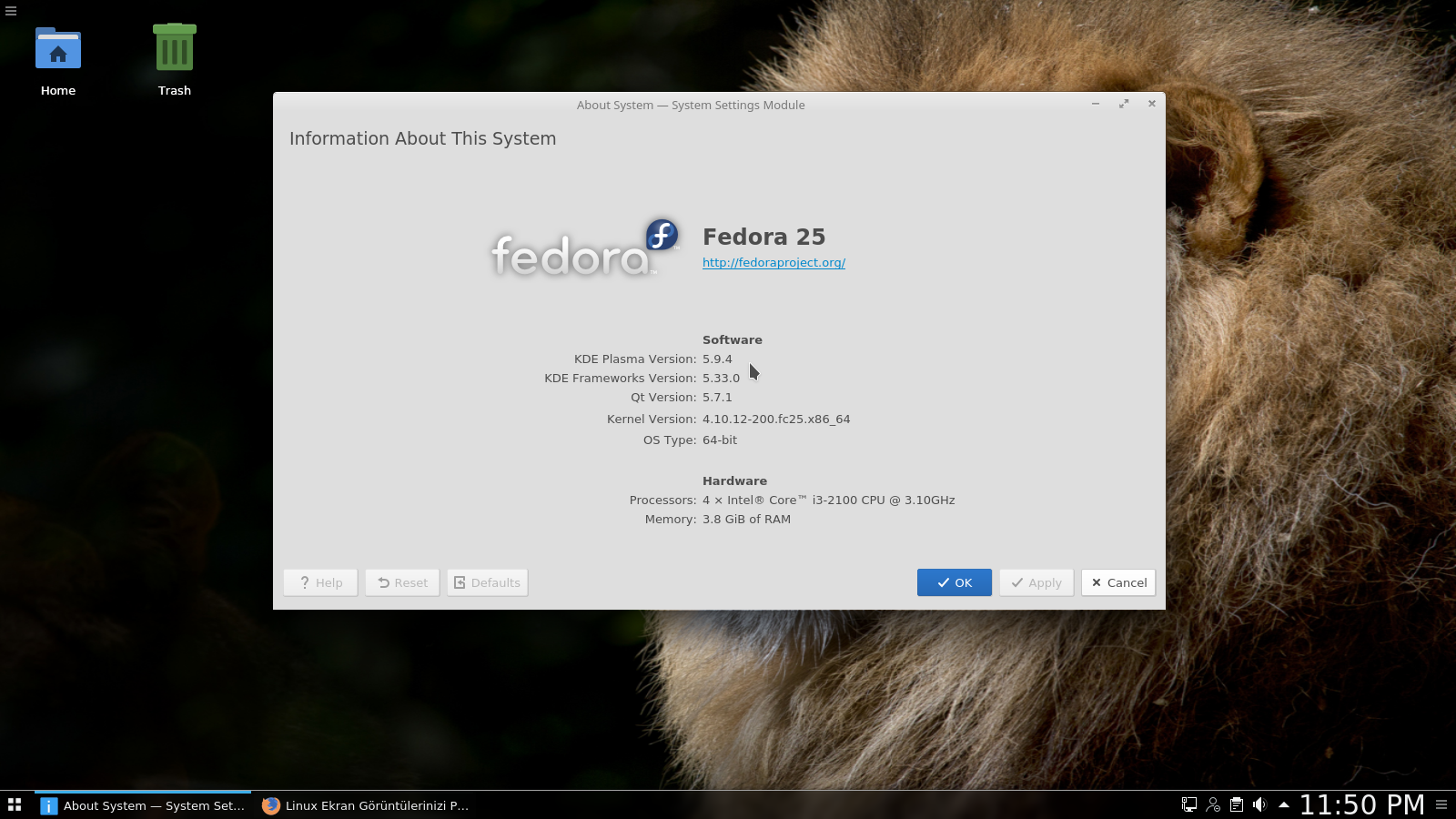
Task: Open the user status tray icon
Action: click(1213, 804)
